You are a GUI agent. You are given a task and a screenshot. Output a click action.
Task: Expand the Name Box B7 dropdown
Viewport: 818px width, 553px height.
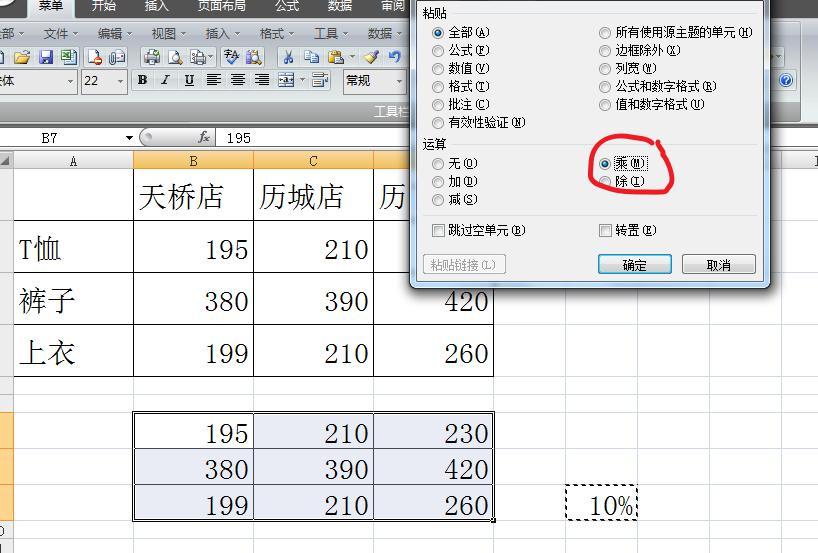129,138
